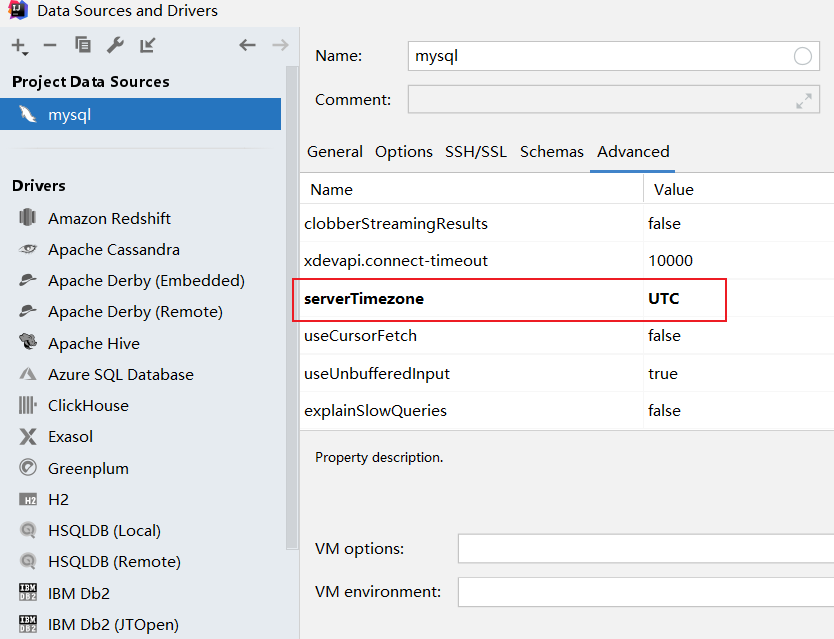
Task: Go back with the left arrow
Action: point(247,45)
